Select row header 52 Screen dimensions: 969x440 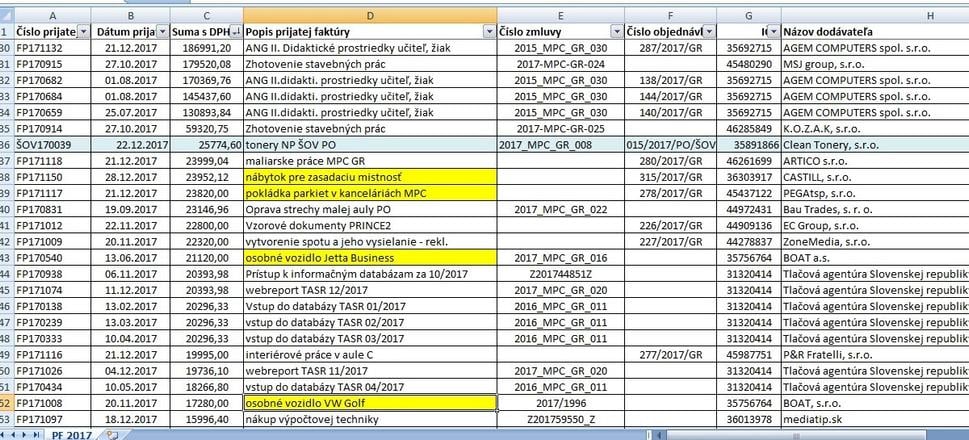[6, 404]
